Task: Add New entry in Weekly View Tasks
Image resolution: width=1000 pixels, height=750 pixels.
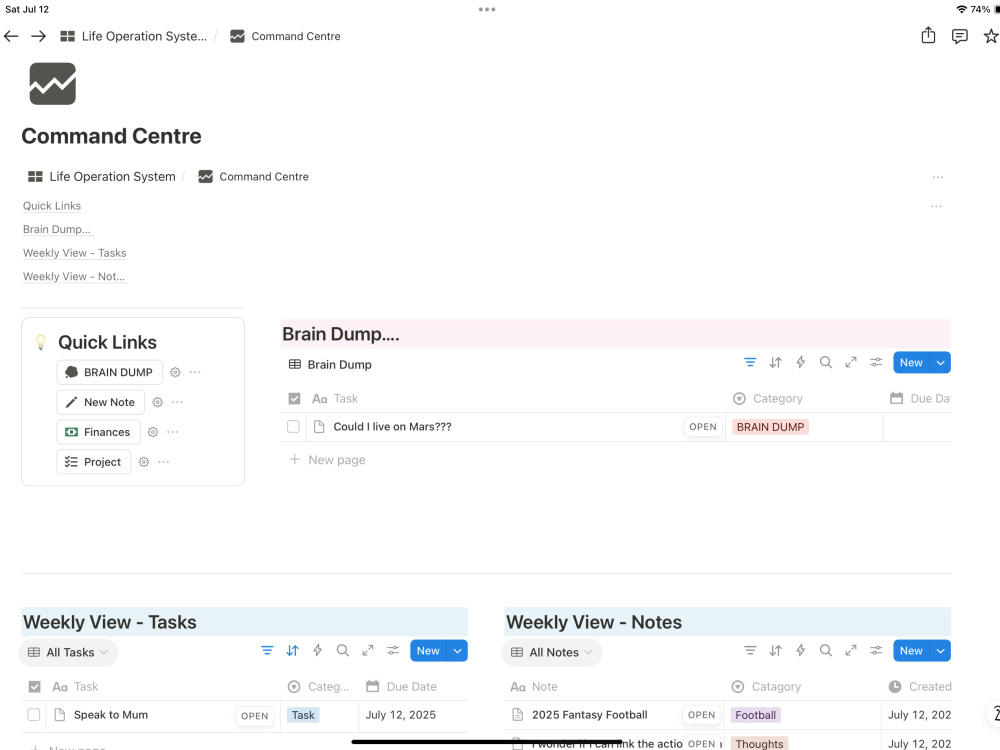Action: tap(428, 651)
